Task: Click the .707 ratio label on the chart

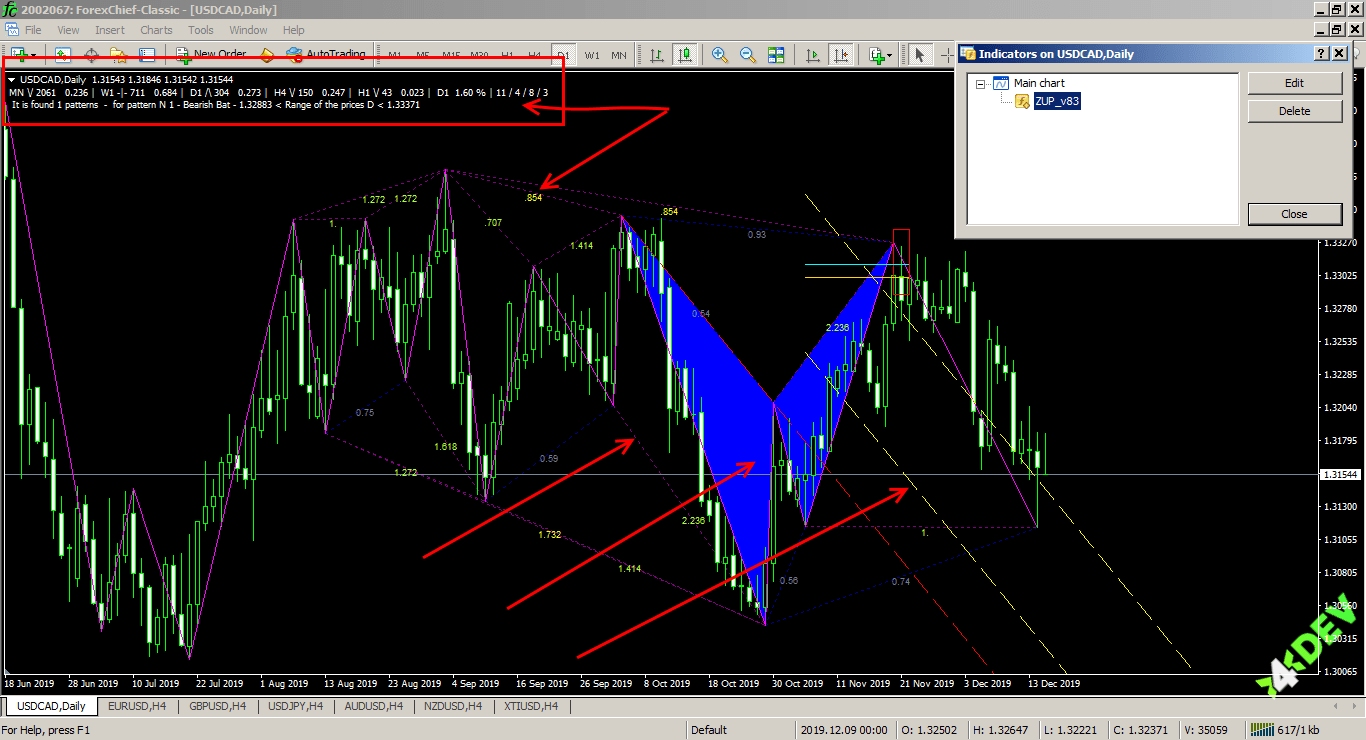Action: tap(493, 223)
